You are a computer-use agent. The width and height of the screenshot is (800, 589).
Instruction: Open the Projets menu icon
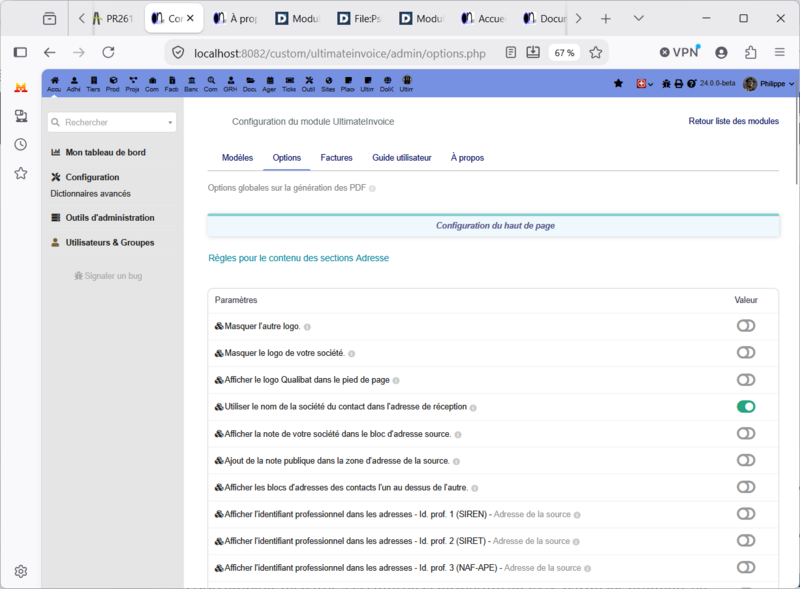(x=133, y=84)
